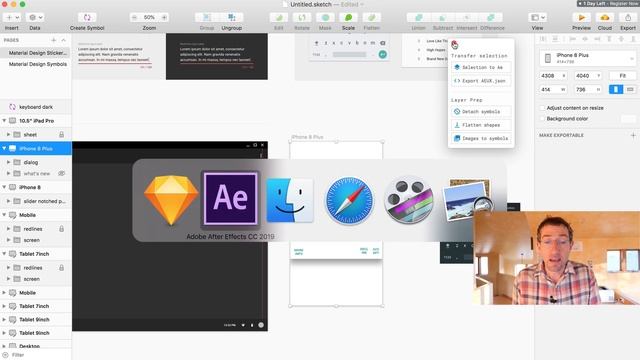Click Images to symbols button

pos(481,138)
